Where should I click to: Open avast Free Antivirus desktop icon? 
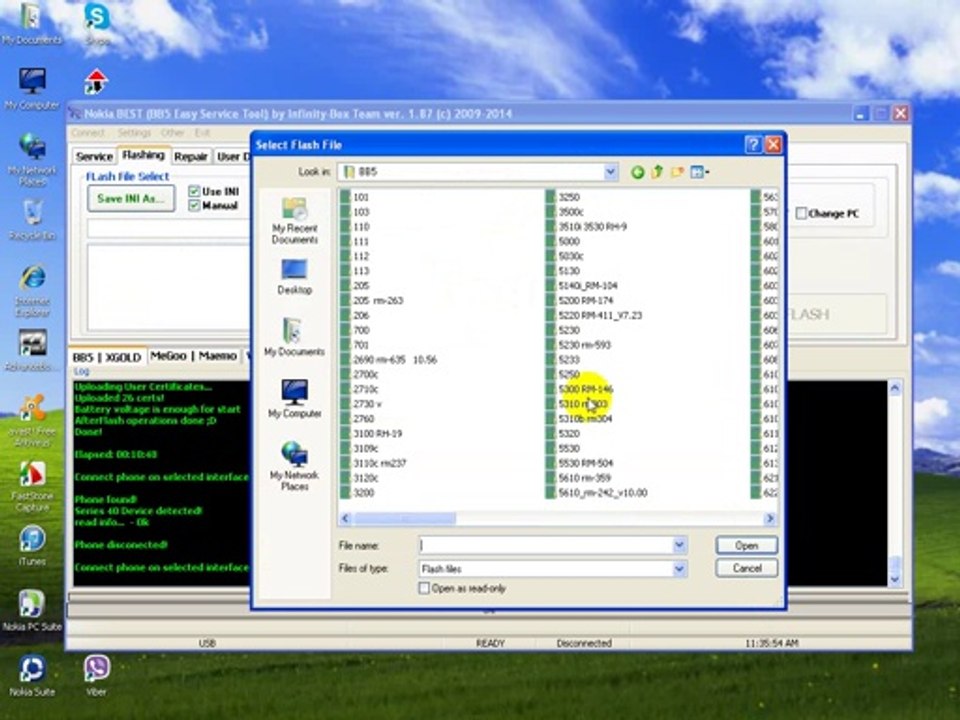tap(32, 421)
